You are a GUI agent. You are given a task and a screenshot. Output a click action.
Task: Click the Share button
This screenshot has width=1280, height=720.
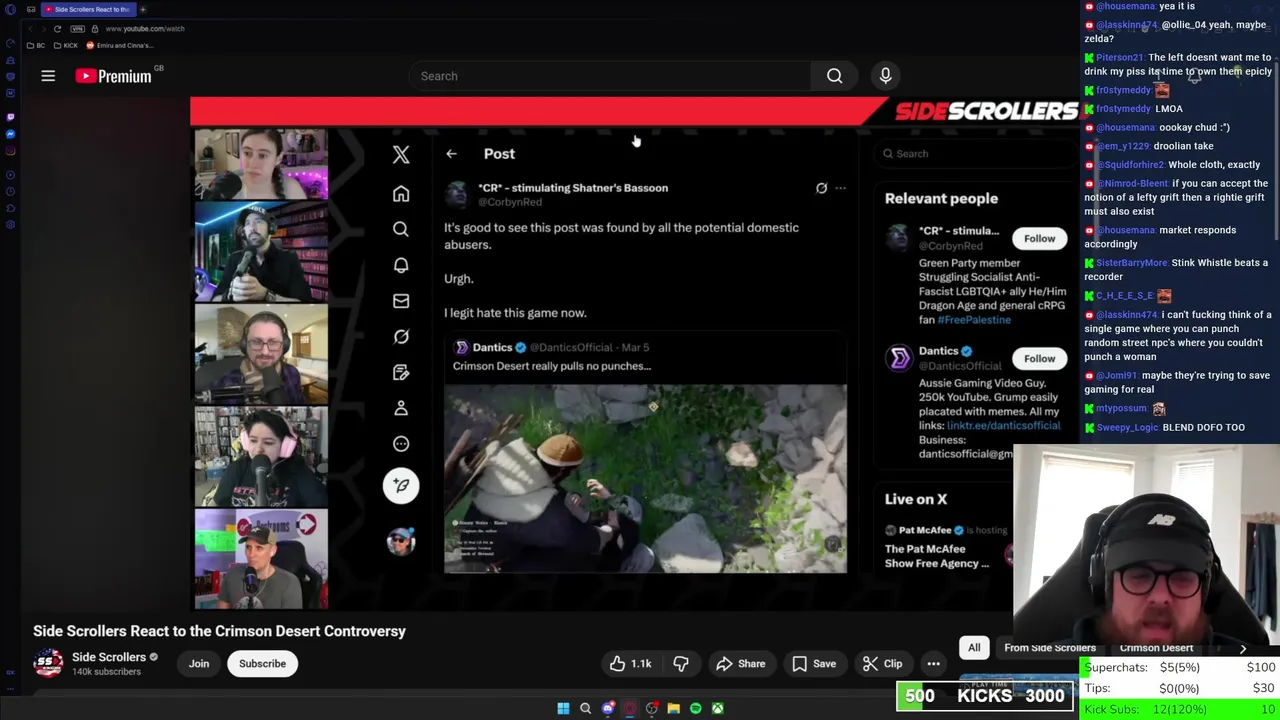740,664
